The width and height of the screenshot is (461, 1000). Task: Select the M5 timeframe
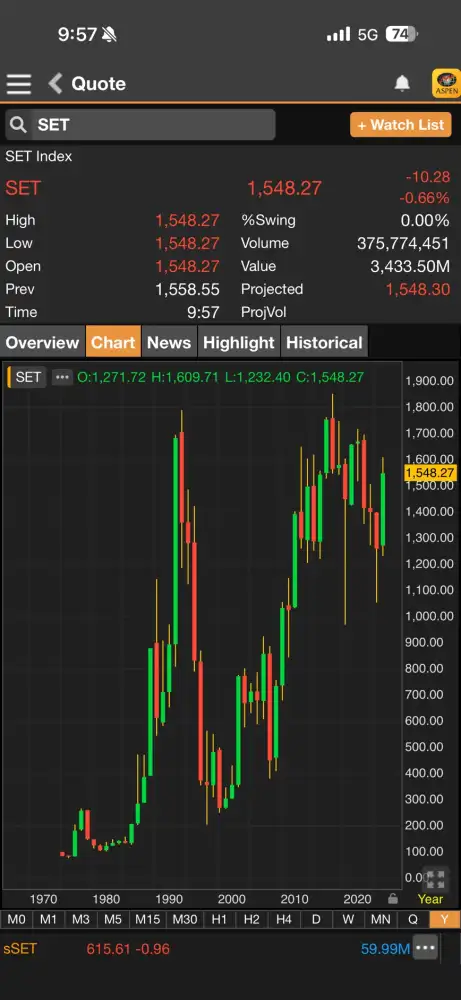click(113, 919)
